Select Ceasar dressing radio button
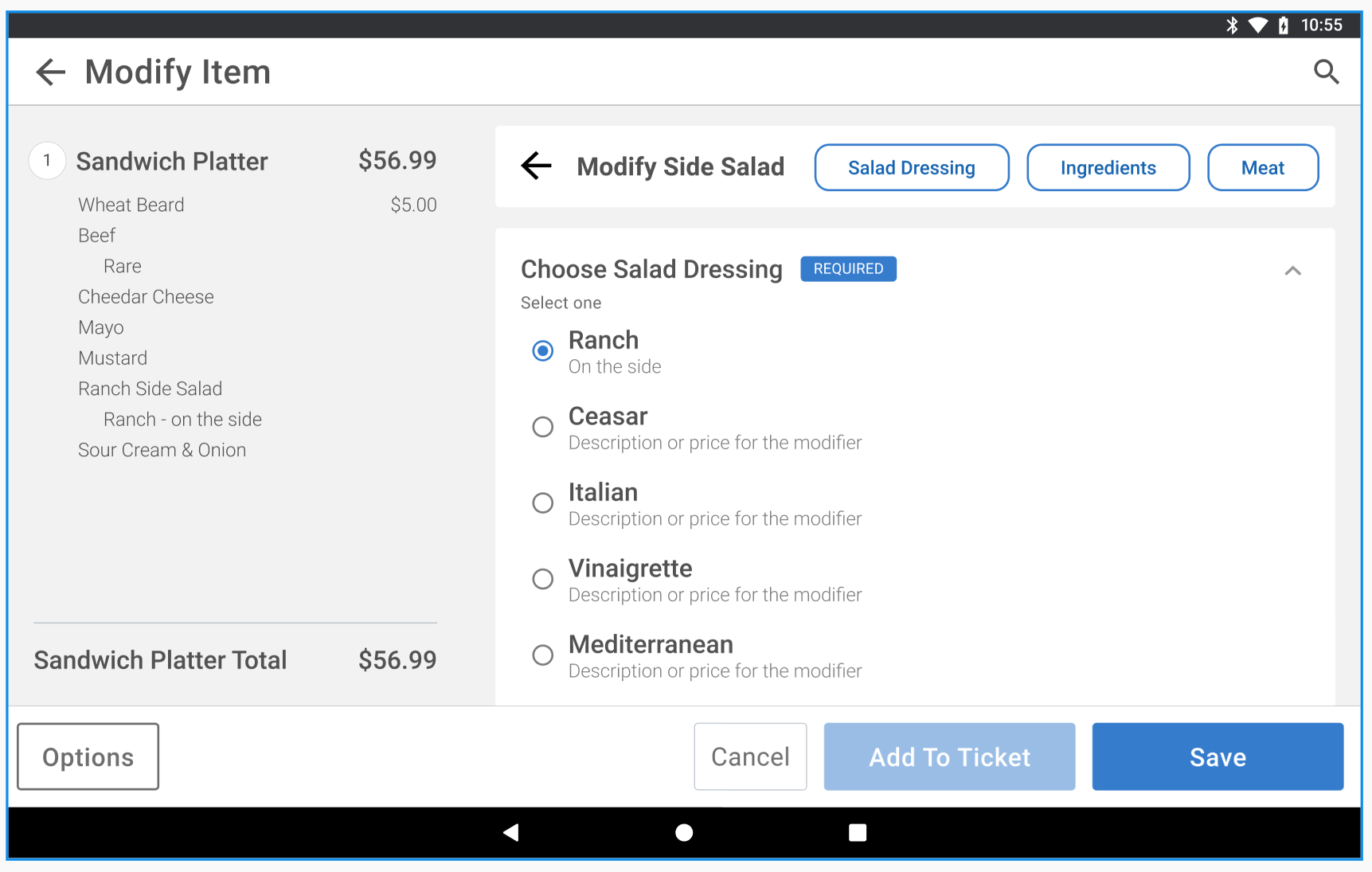1372x872 pixels. tap(543, 427)
